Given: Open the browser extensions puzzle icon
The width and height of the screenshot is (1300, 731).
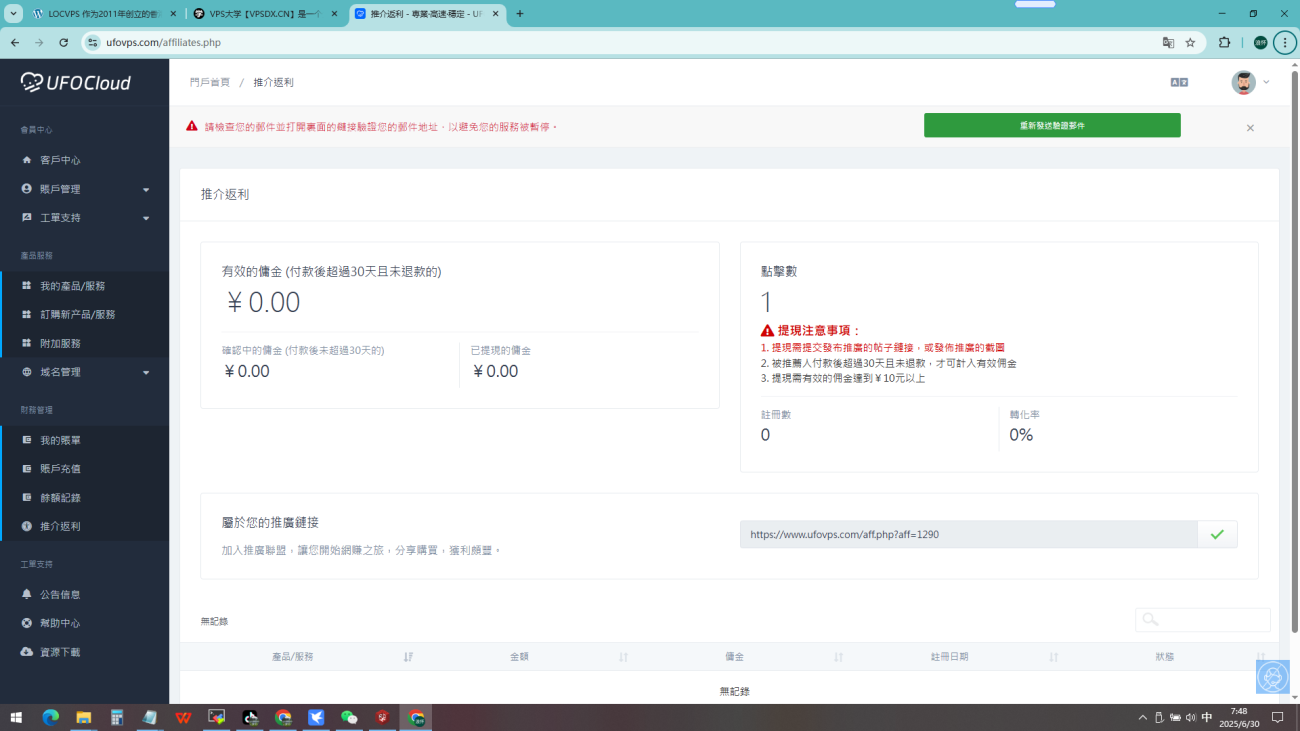Looking at the screenshot, I should tap(1225, 43).
